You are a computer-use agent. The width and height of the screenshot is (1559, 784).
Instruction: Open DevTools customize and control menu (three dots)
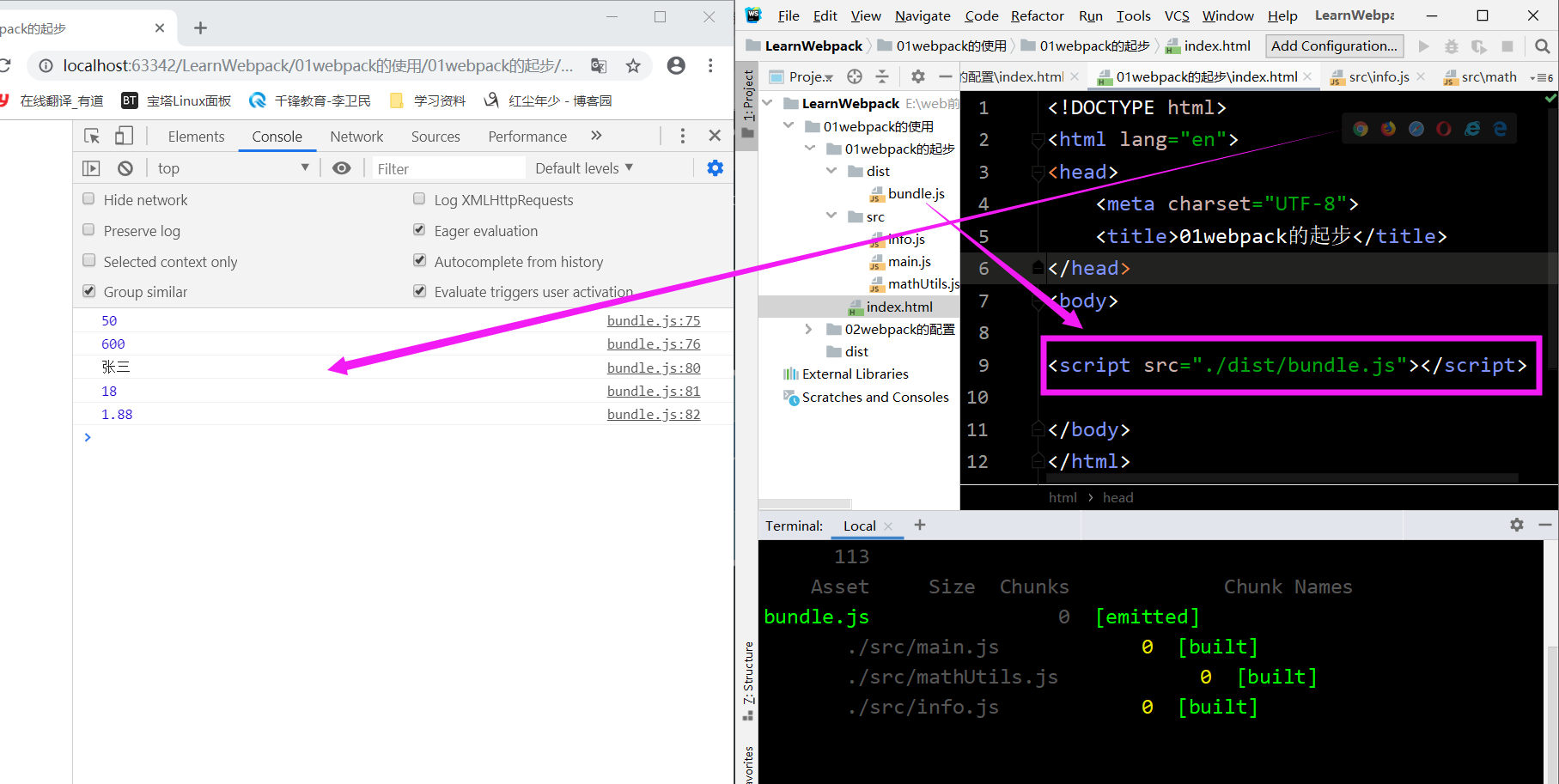pyautogui.click(x=683, y=136)
